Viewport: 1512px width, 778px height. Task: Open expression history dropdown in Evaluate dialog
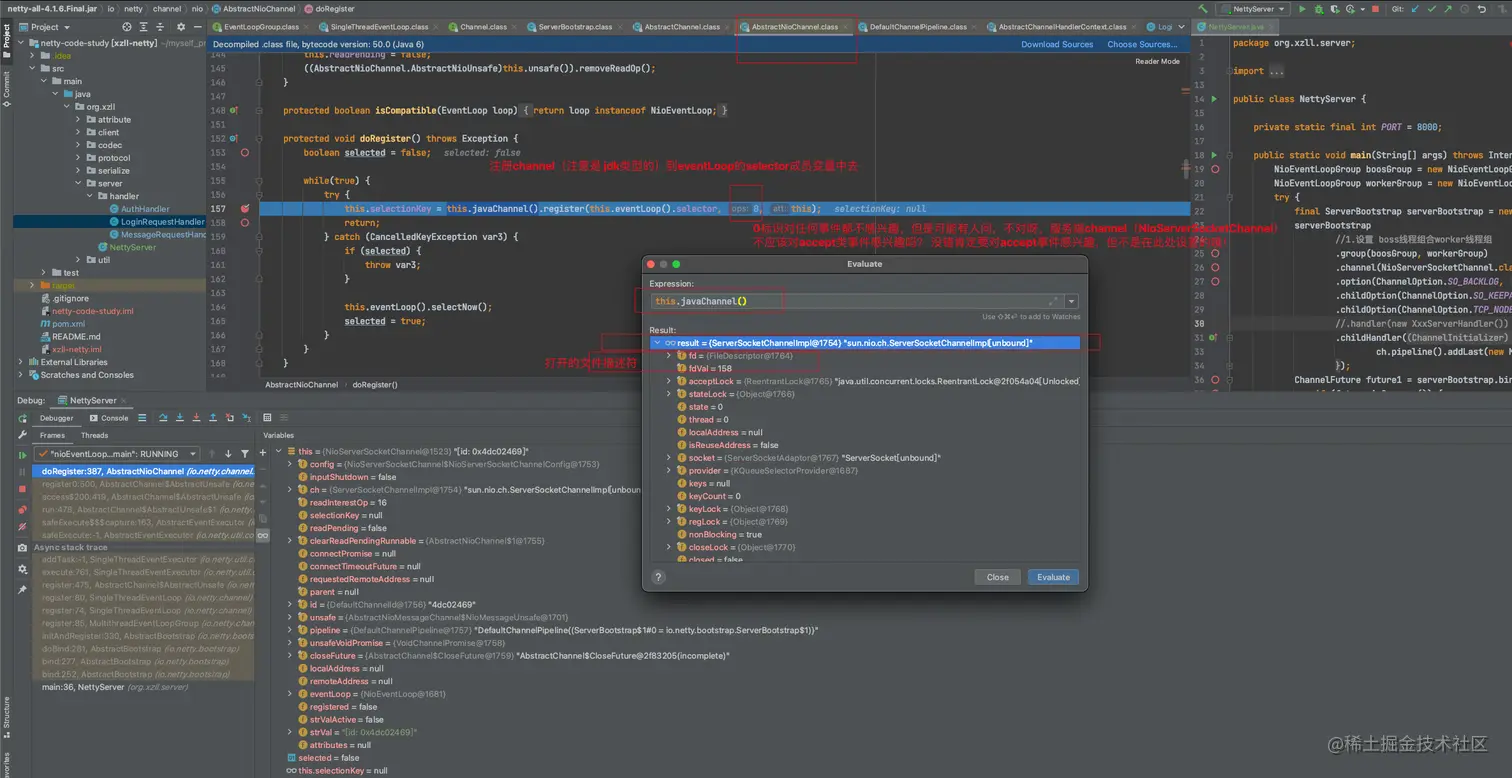(x=1072, y=301)
